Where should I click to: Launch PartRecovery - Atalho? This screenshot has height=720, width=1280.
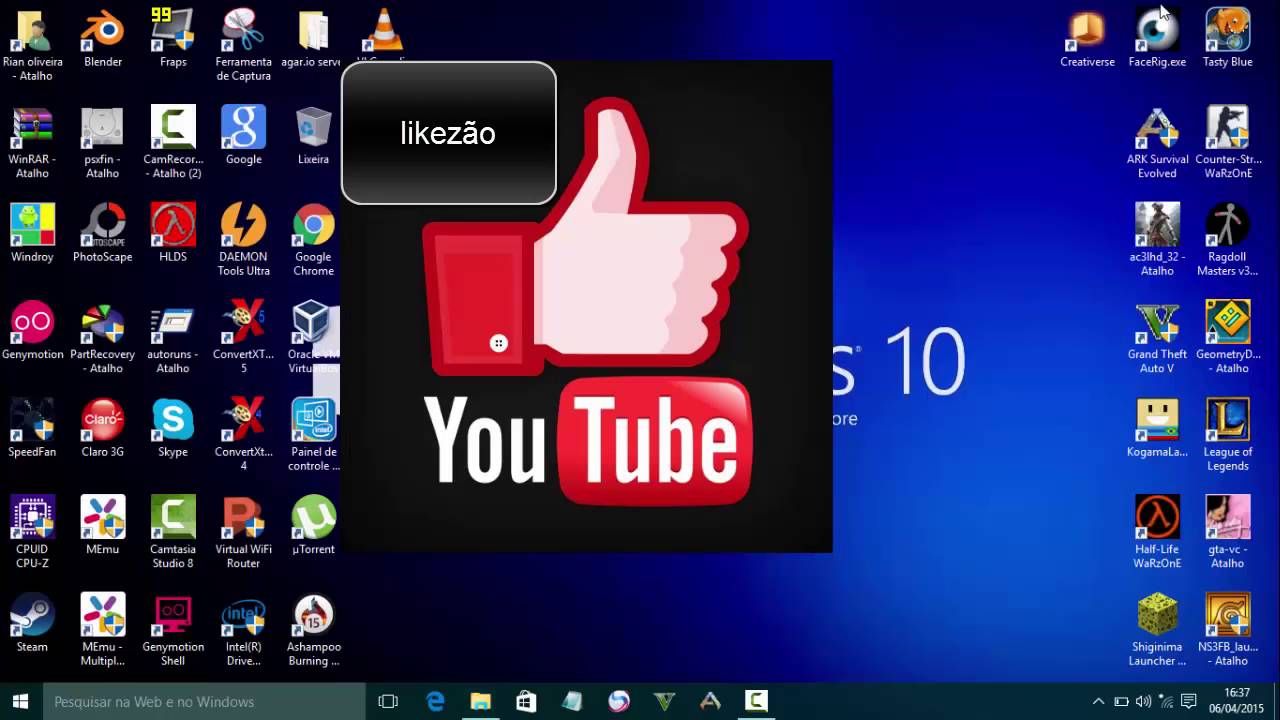103,337
